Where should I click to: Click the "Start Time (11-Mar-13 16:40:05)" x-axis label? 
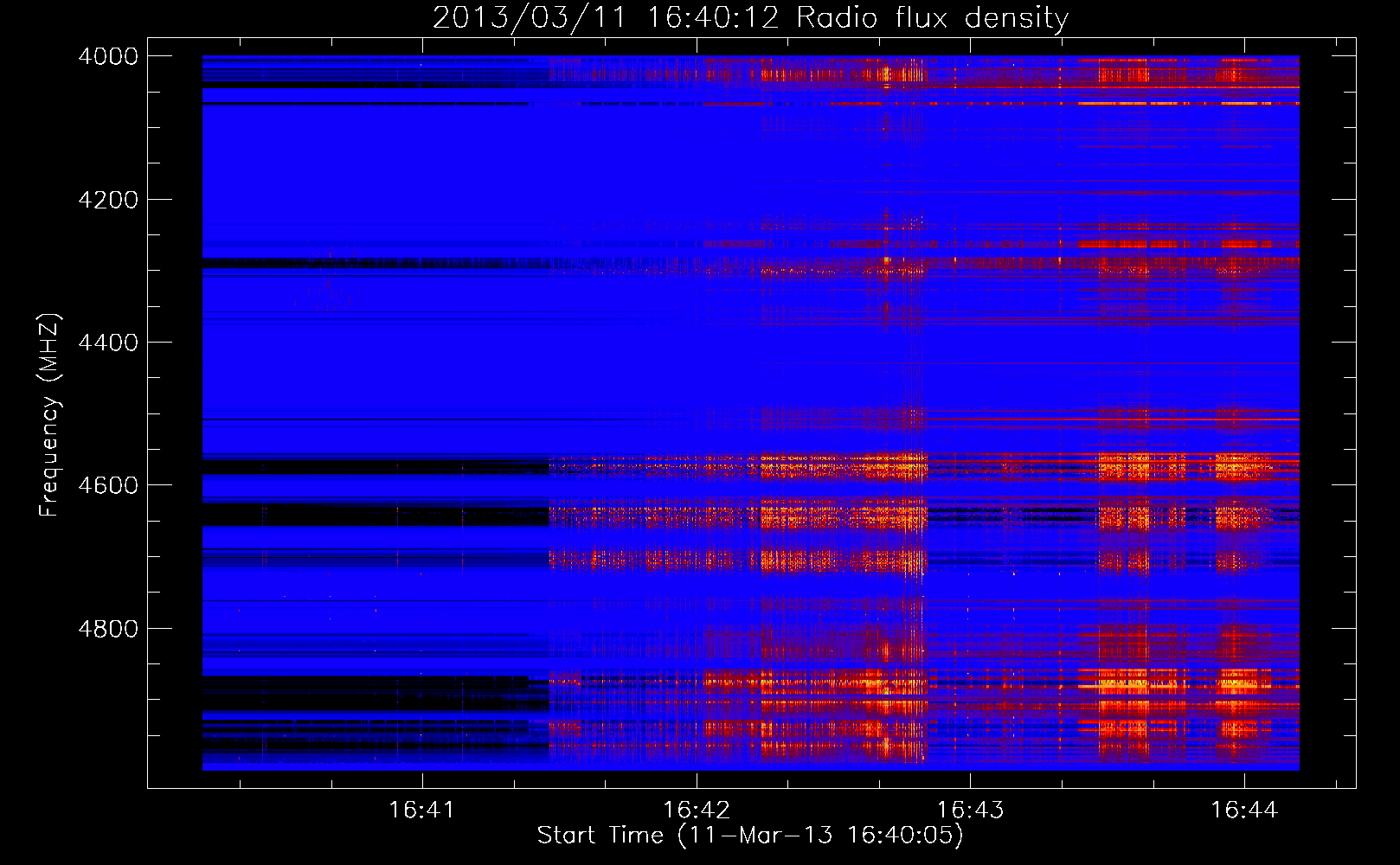750,836
